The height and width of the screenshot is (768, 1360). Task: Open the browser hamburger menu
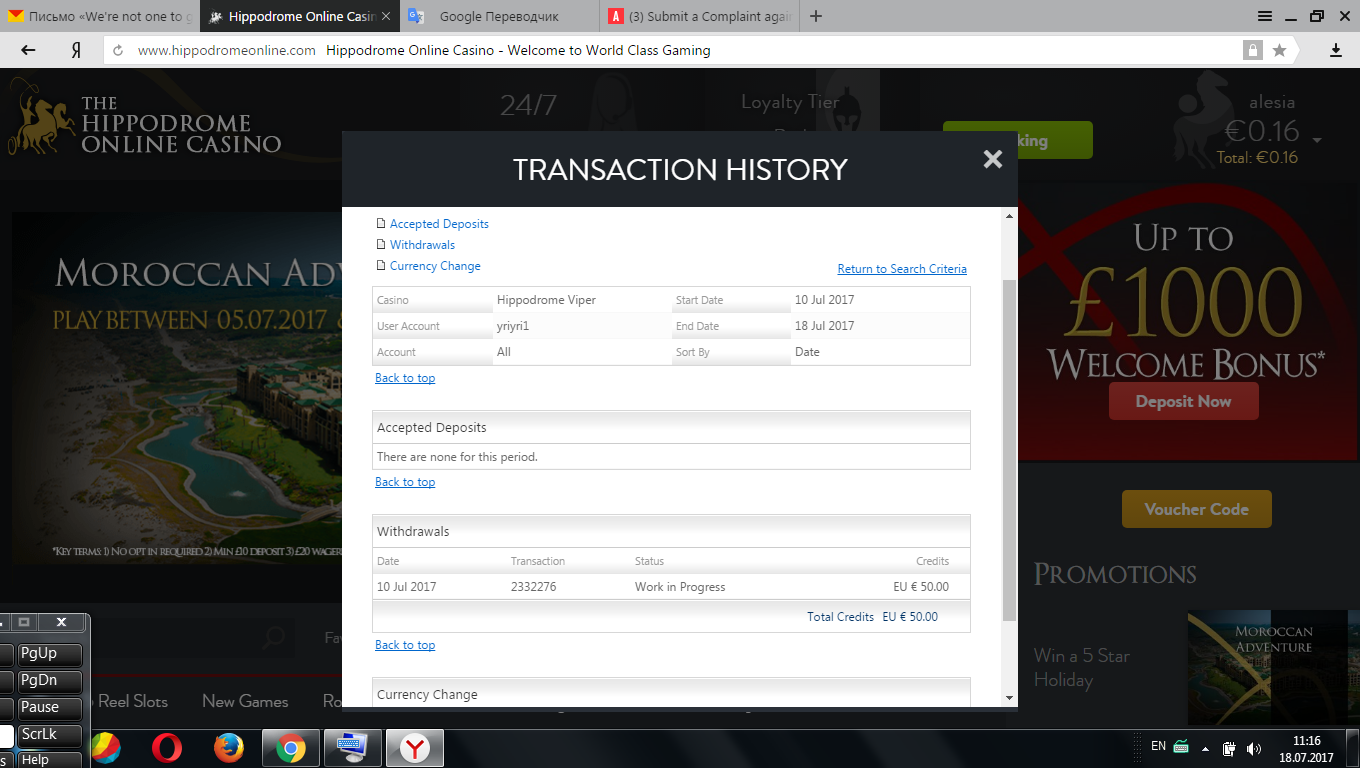click(x=1265, y=16)
